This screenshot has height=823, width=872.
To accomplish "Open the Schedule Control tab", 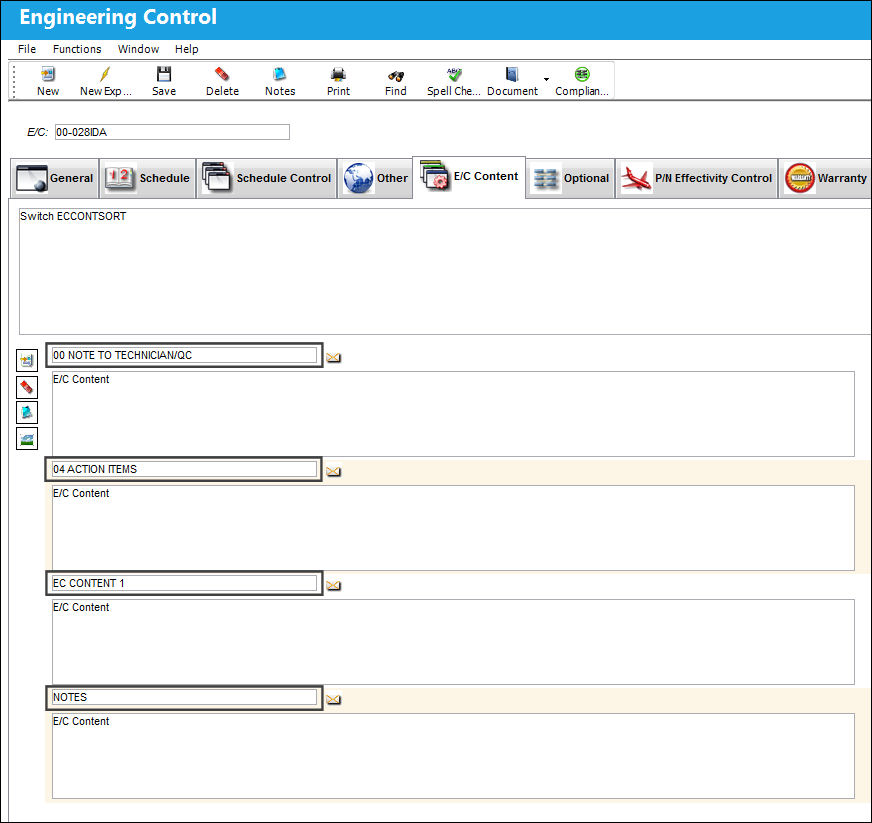I will (x=266, y=178).
